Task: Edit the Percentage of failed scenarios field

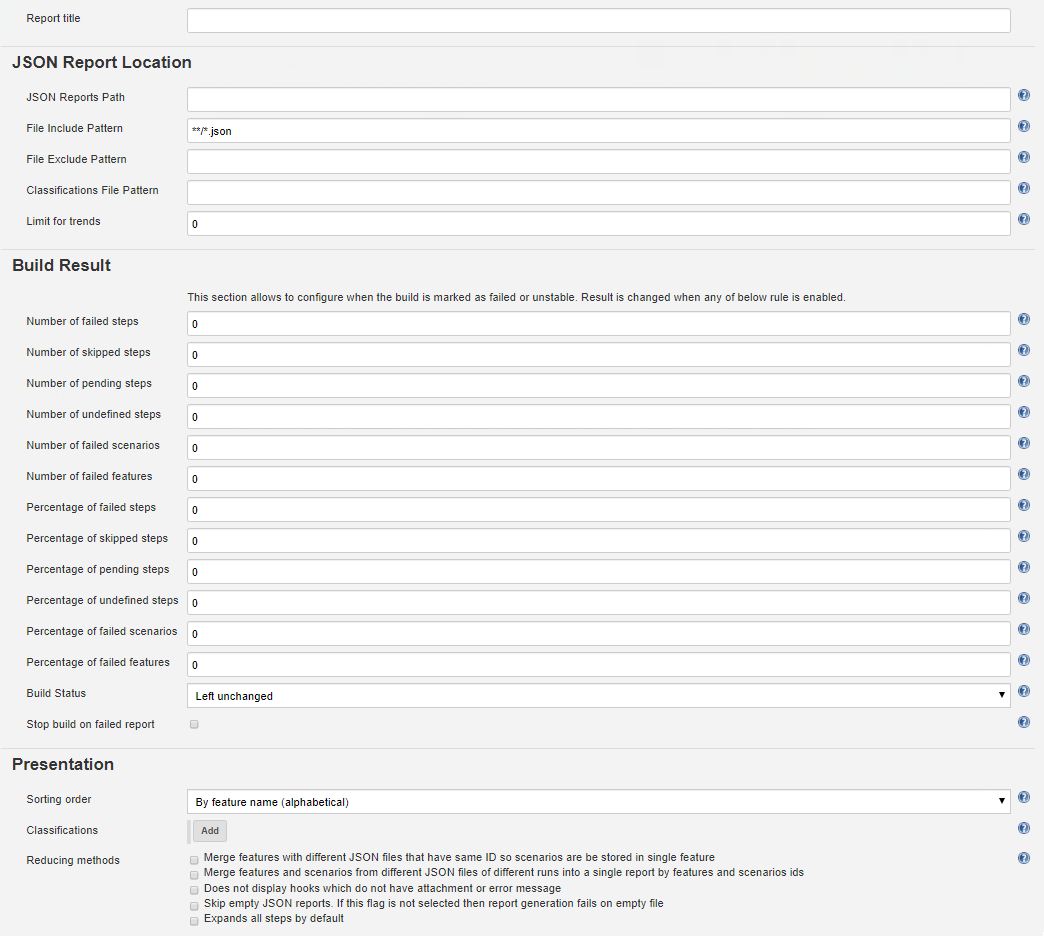Action: point(599,633)
